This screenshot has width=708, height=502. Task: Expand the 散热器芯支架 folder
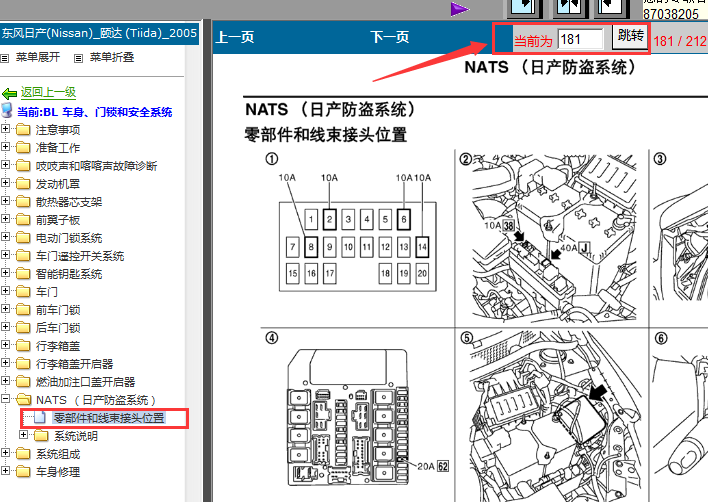click(x=5, y=201)
